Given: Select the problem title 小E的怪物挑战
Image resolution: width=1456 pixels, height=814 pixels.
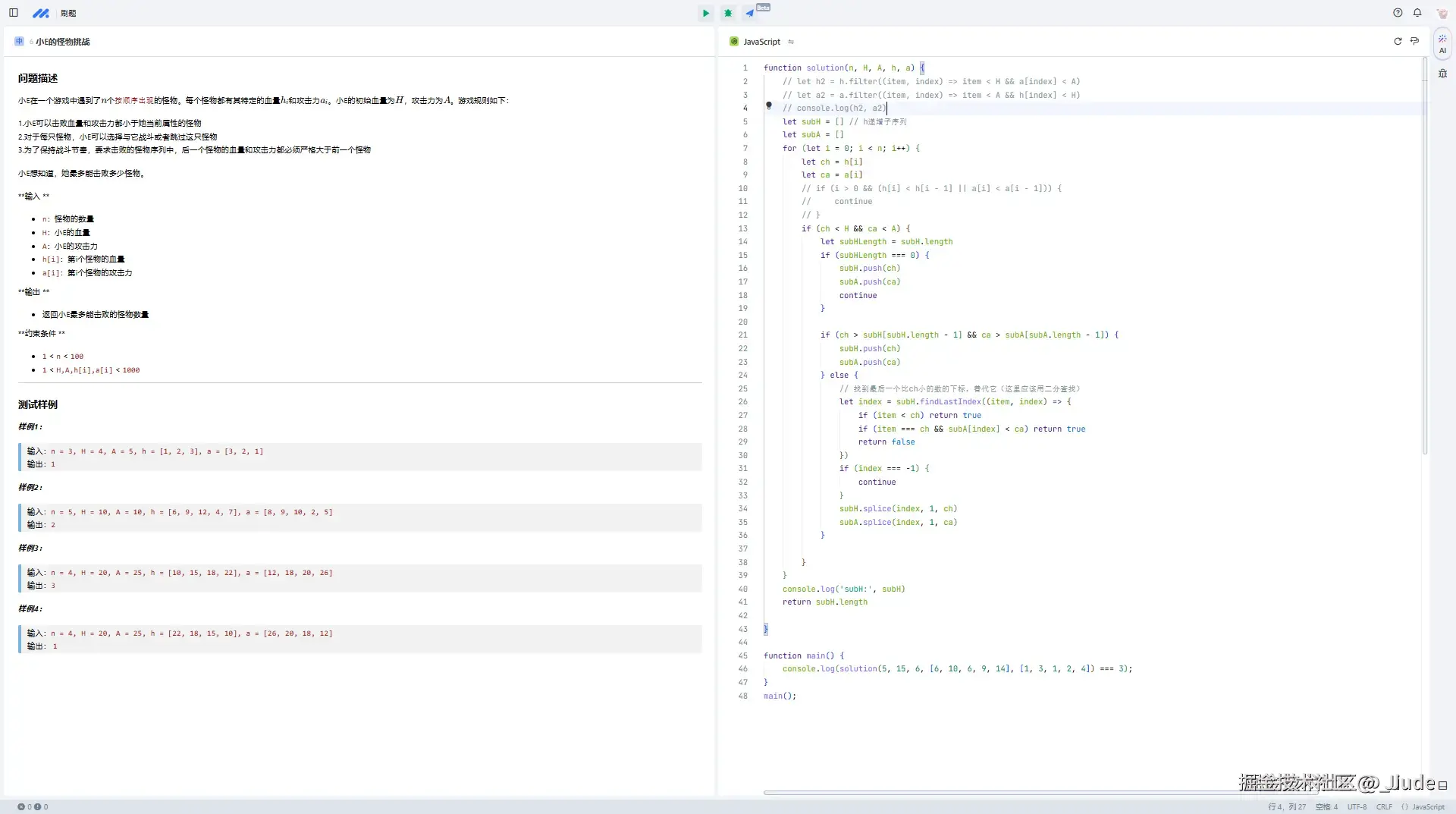Looking at the screenshot, I should pyautogui.click(x=63, y=42).
